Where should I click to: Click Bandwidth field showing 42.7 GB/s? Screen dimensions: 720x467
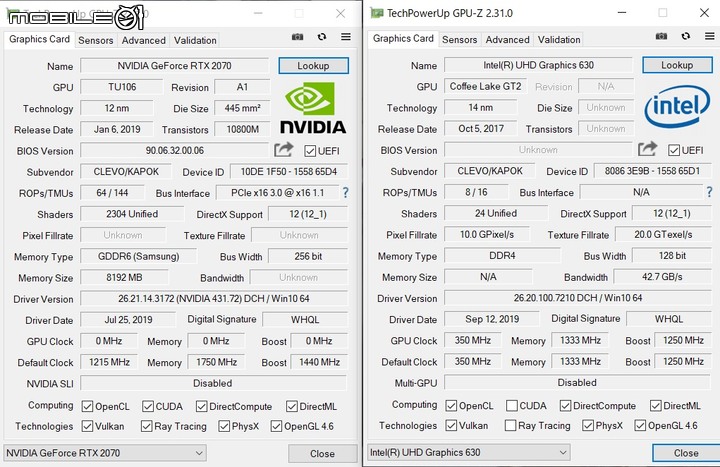coord(663,276)
